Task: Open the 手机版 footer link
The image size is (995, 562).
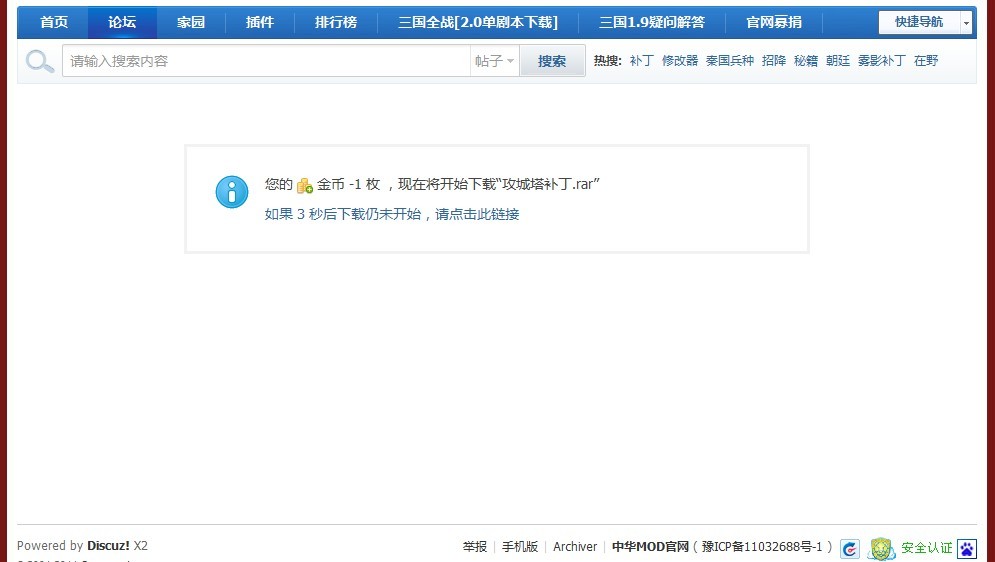Action: [520, 547]
